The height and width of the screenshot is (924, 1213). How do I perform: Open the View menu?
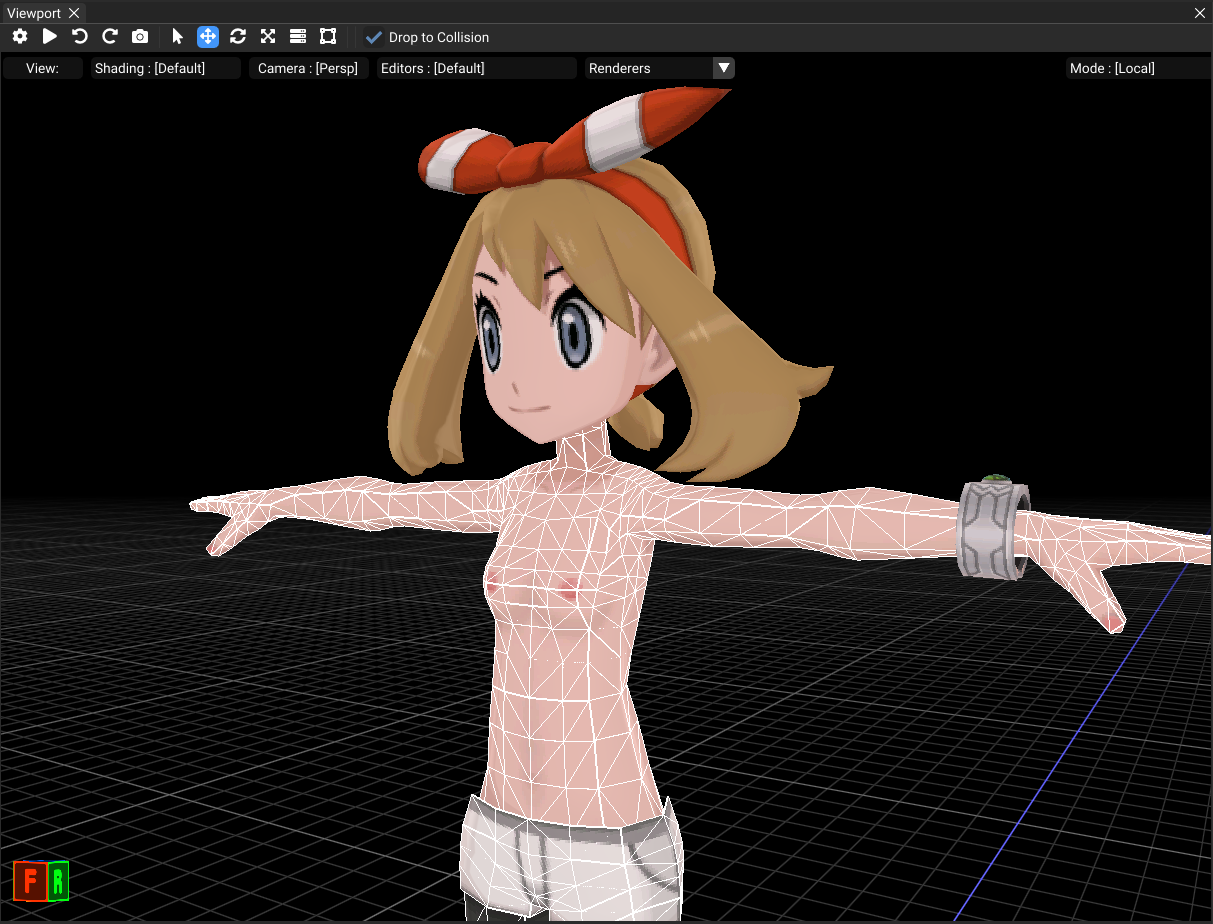coord(43,68)
